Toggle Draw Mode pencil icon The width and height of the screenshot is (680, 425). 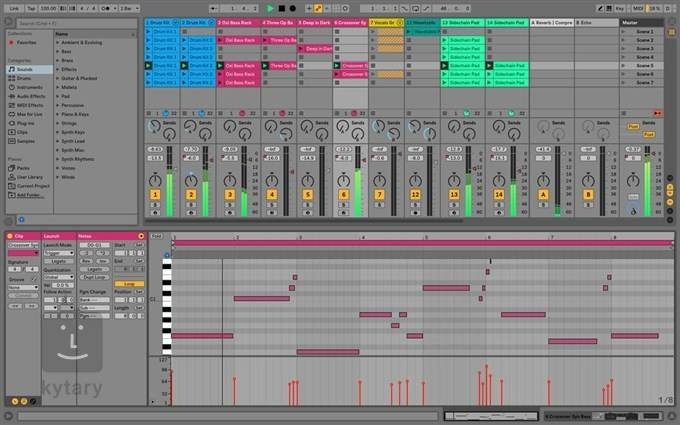[x=600, y=8]
